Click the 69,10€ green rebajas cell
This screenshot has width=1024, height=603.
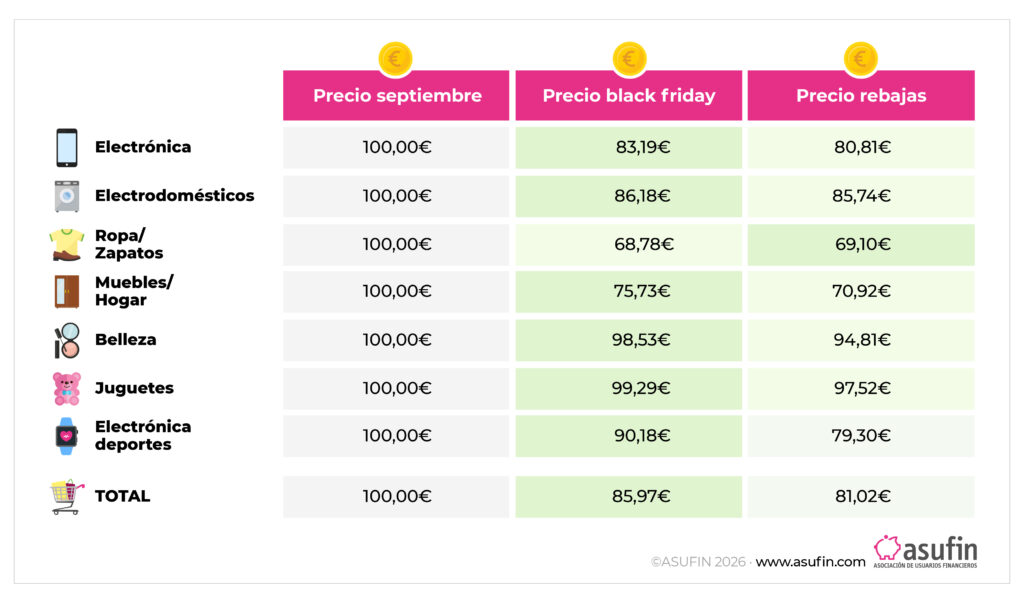(861, 244)
